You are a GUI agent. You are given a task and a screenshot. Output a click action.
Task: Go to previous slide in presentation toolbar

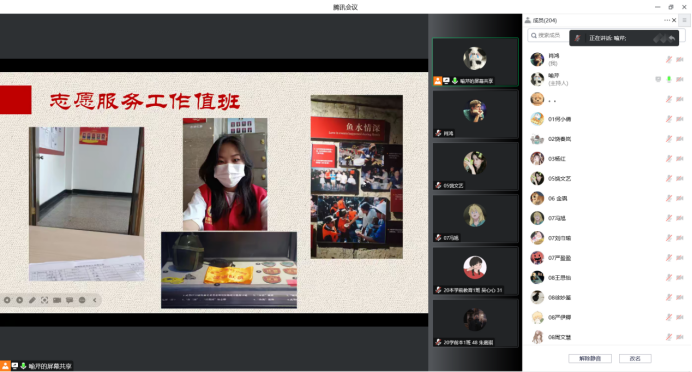click(x=7, y=300)
